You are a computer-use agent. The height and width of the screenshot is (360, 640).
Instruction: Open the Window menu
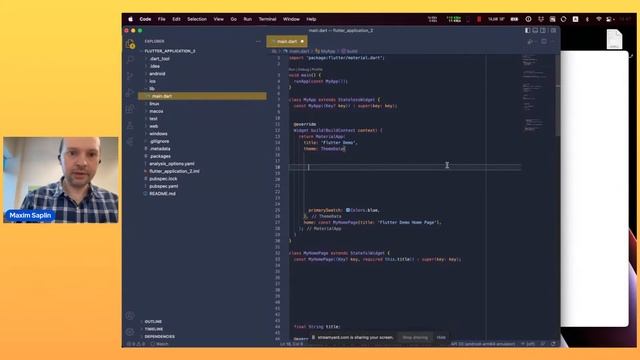pyautogui.click(x=291, y=19)
